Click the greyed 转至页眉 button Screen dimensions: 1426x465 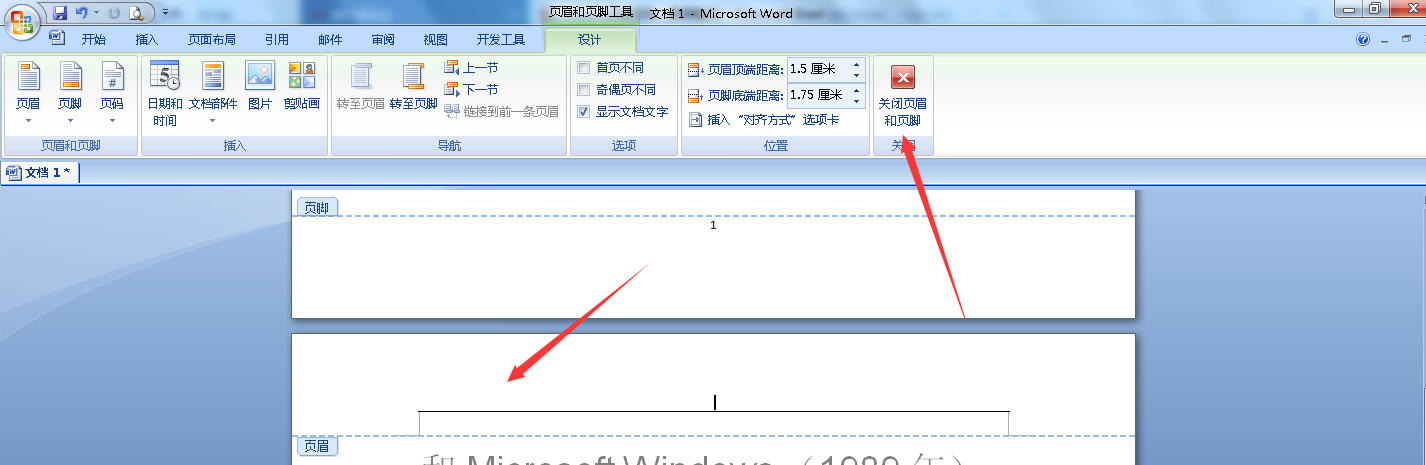point(361,86)
